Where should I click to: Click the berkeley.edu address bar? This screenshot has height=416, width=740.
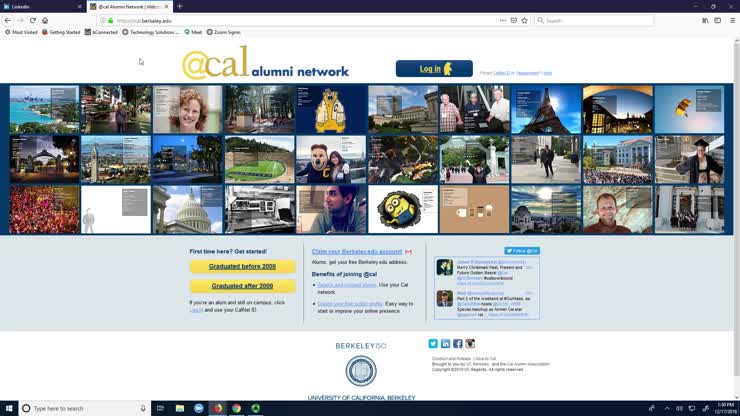[302, 21]
